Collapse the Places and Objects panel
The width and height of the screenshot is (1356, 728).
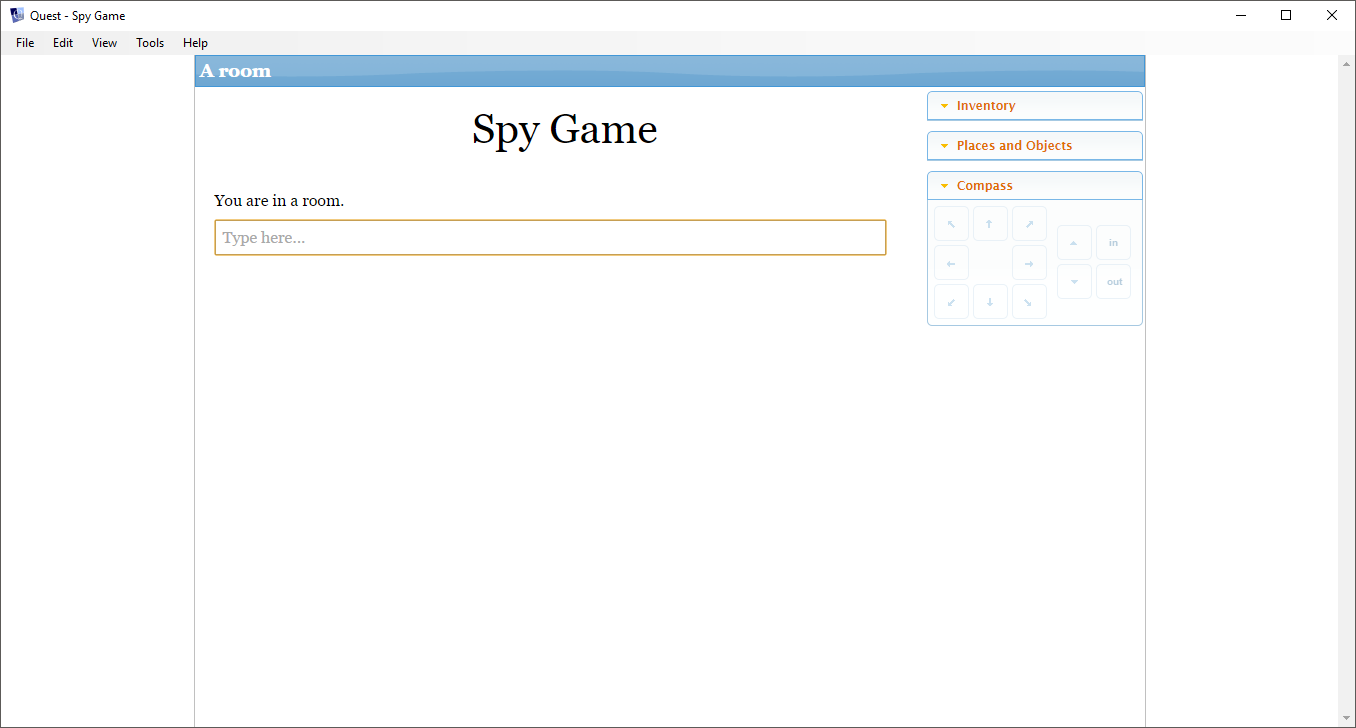pos(1035,146)
